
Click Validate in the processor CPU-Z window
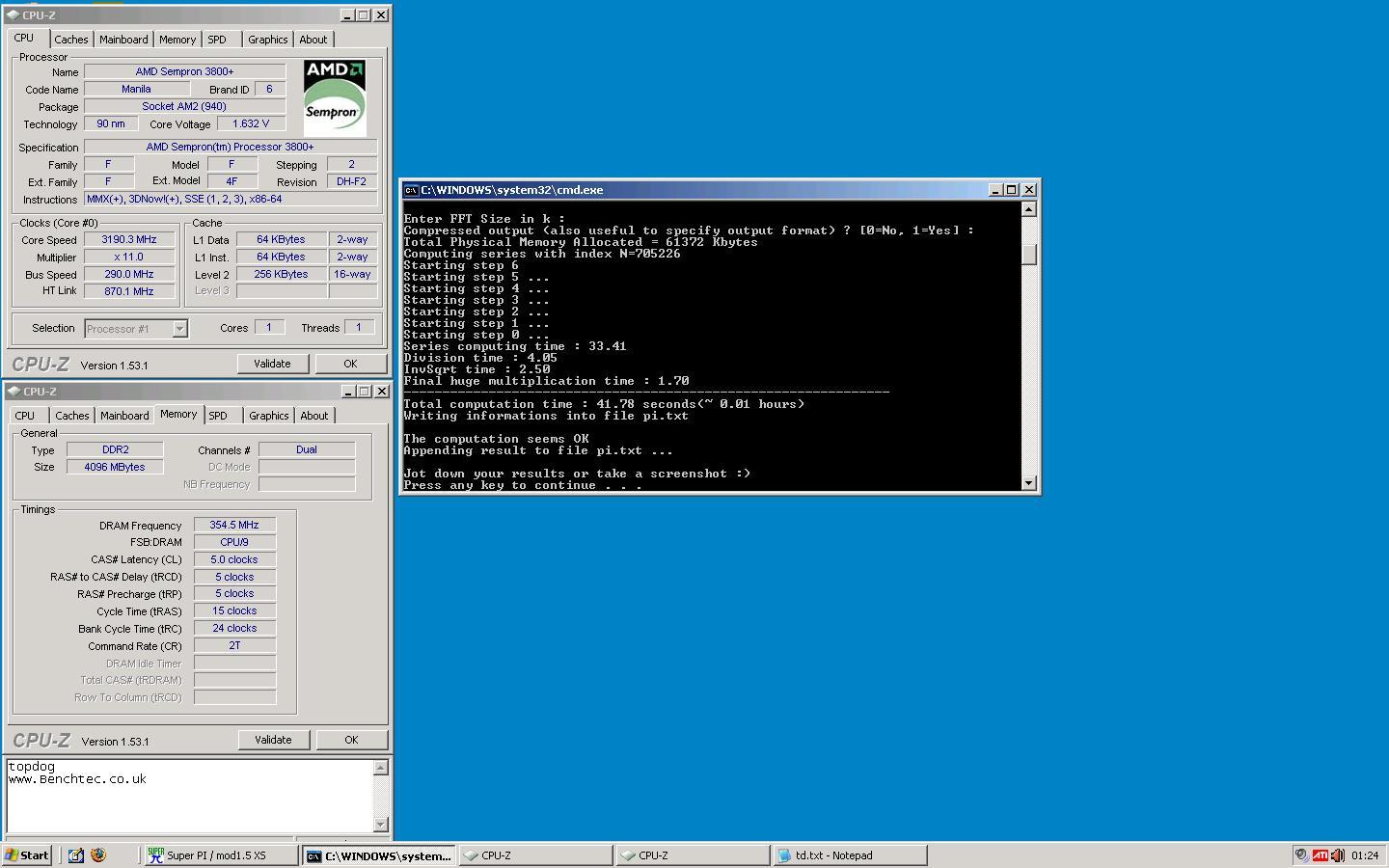[272, 364]
